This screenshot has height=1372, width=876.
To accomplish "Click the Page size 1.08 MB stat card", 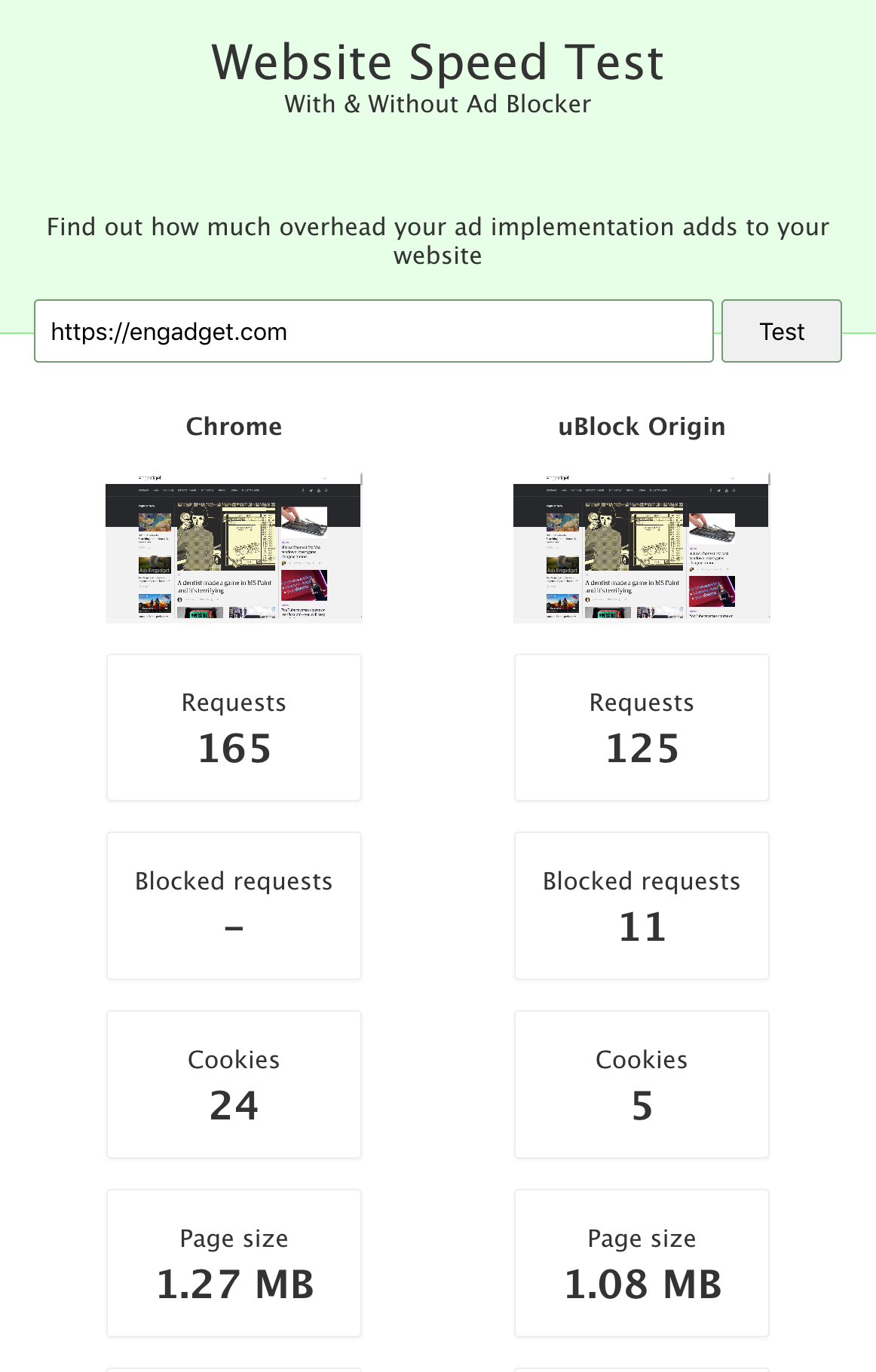I will coord(642,1263).
